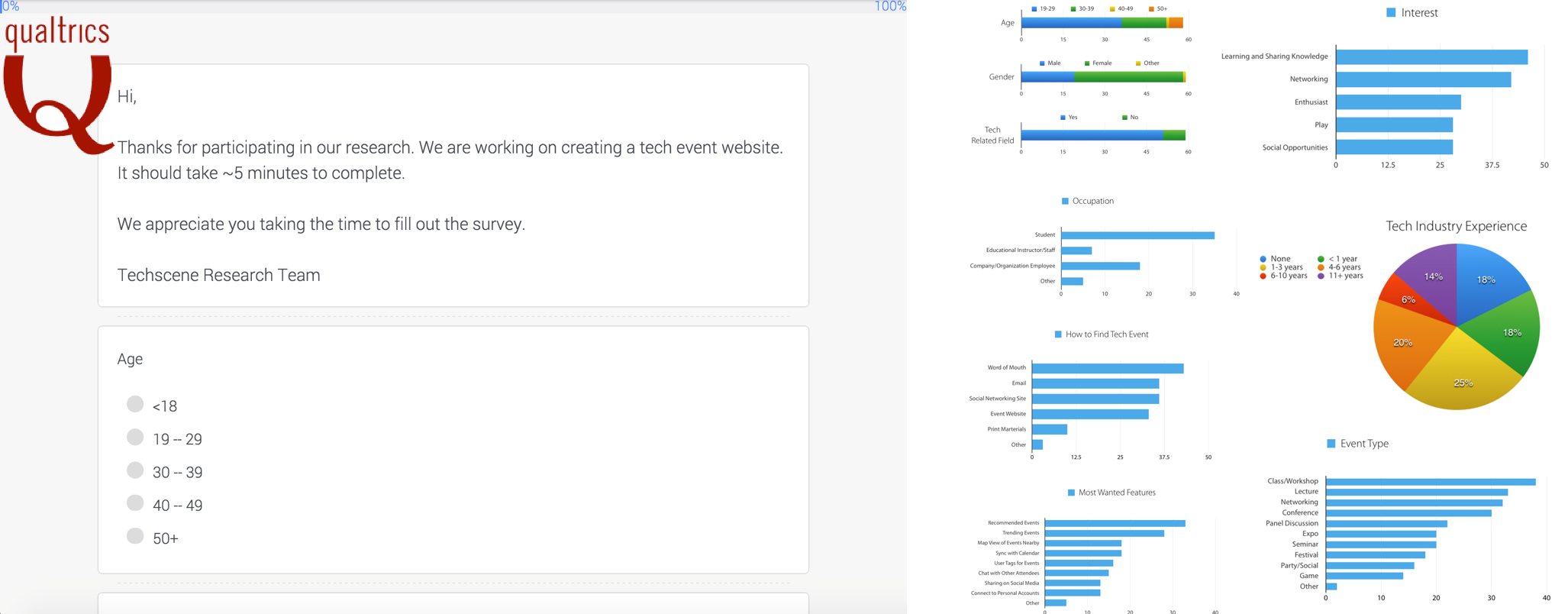This screenshot has width=1568, height=614.
Task: Click the 'Panel Discussion' label
Action: tap(1292, 523)
